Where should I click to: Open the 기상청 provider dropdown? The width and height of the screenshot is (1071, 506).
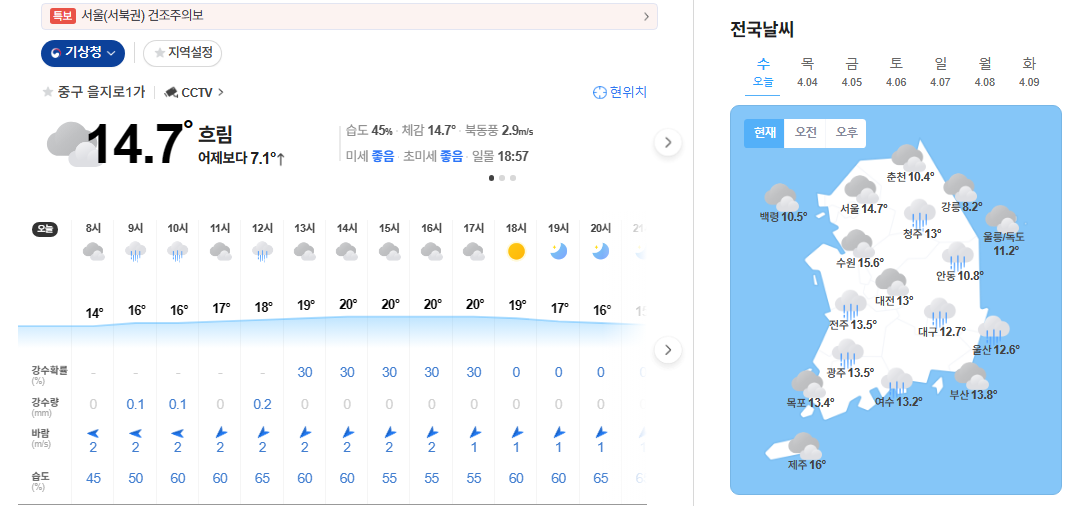83,53
